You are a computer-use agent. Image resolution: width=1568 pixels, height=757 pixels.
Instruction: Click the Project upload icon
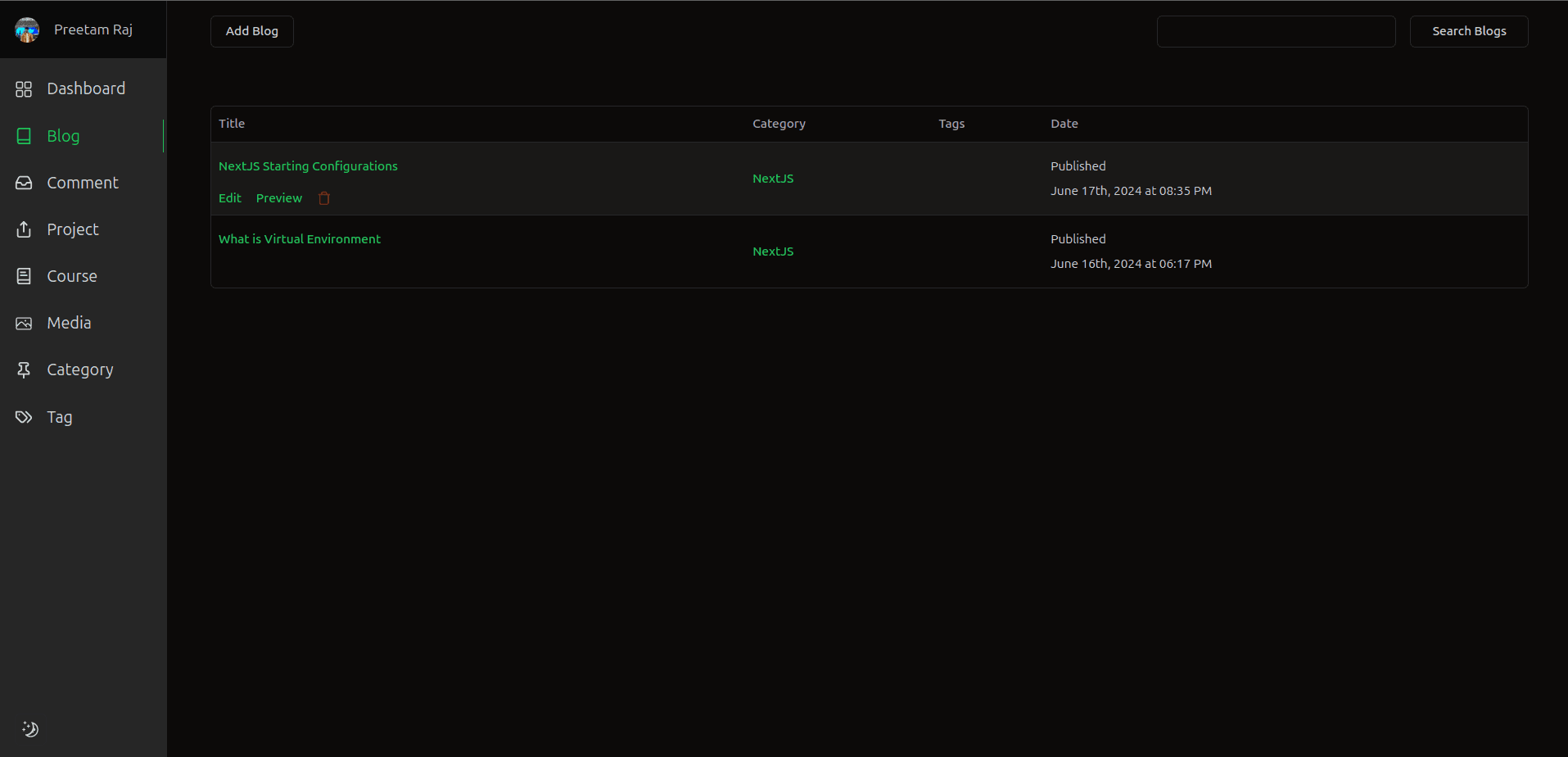pyautogui.click(x=24, y=229)
